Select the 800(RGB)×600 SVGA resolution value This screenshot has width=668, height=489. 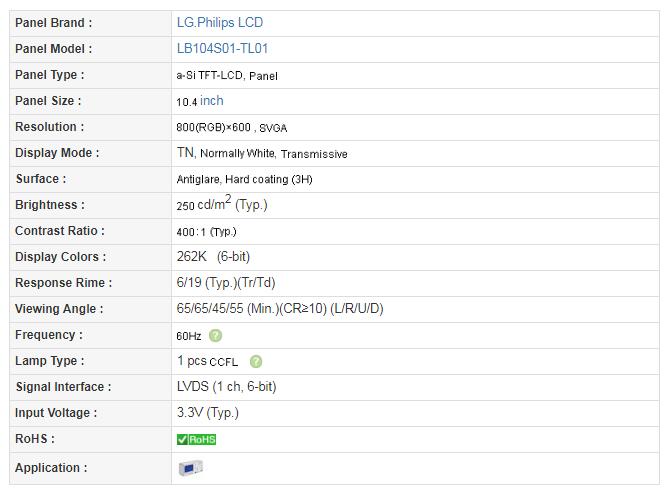coord(231,128)
